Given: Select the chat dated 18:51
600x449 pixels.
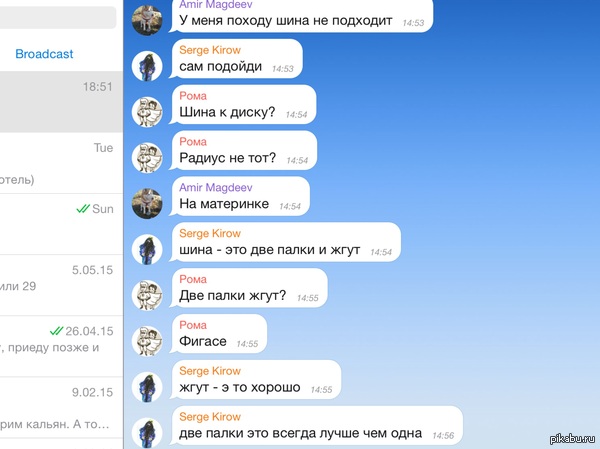Looking at the screenshot, I should click(61, 102).
